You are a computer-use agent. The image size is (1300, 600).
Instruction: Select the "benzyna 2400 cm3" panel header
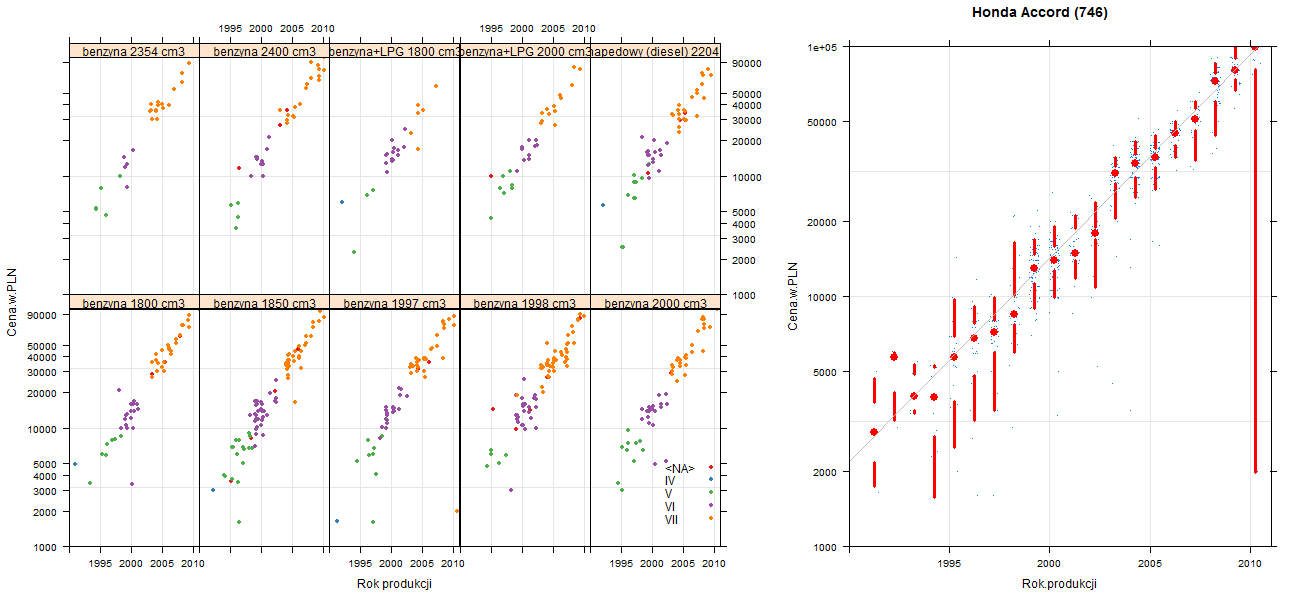(x=264, y=51)
